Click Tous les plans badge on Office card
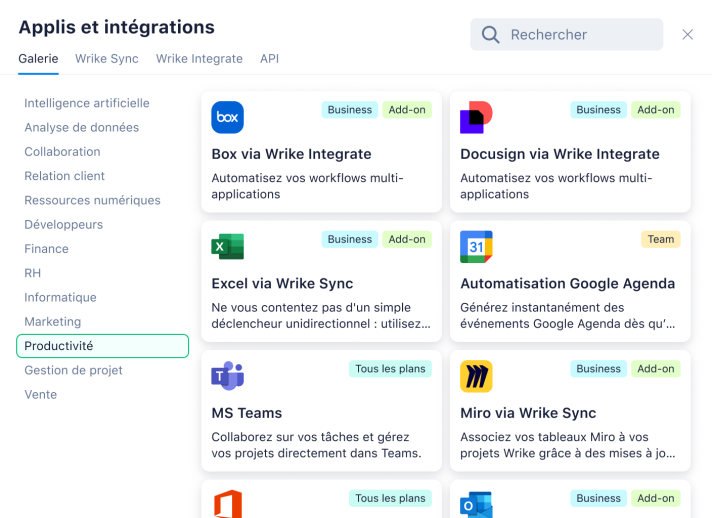 390,498
